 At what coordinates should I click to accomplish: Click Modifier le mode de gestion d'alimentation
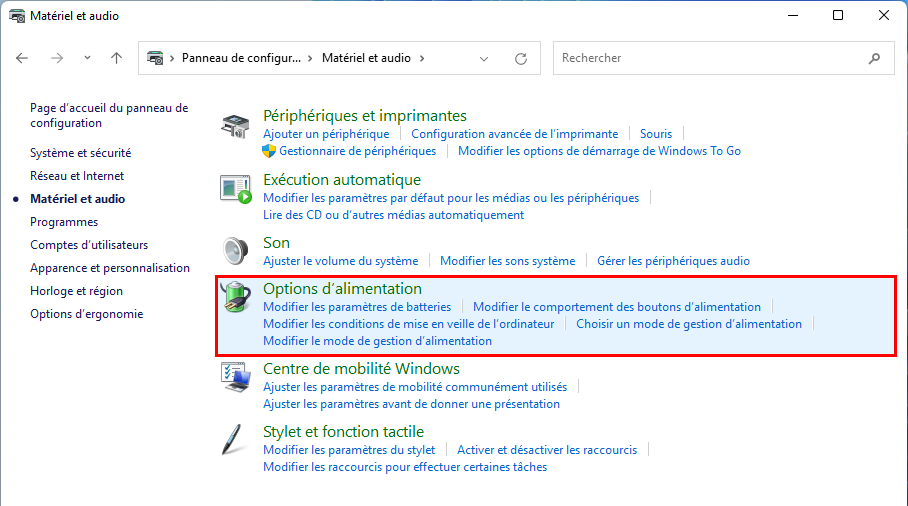377,341
